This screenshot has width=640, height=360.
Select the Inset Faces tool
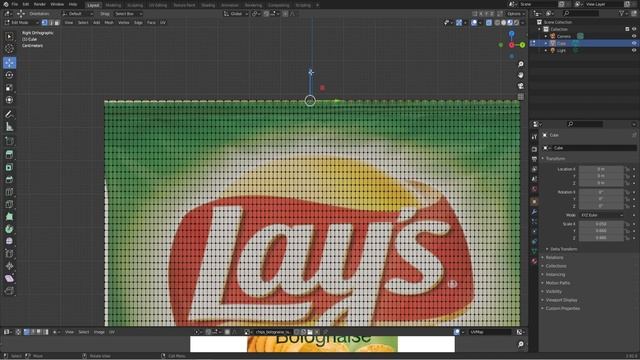9,167
